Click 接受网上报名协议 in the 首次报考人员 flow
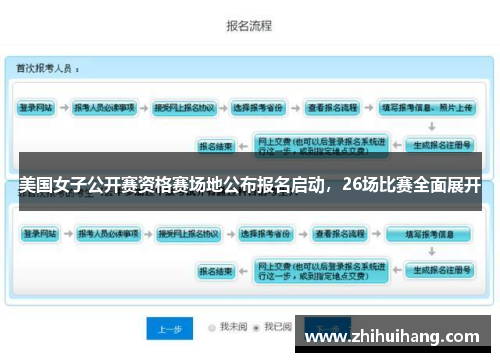Viewport: 500px width, 362px height. (184, 108)
